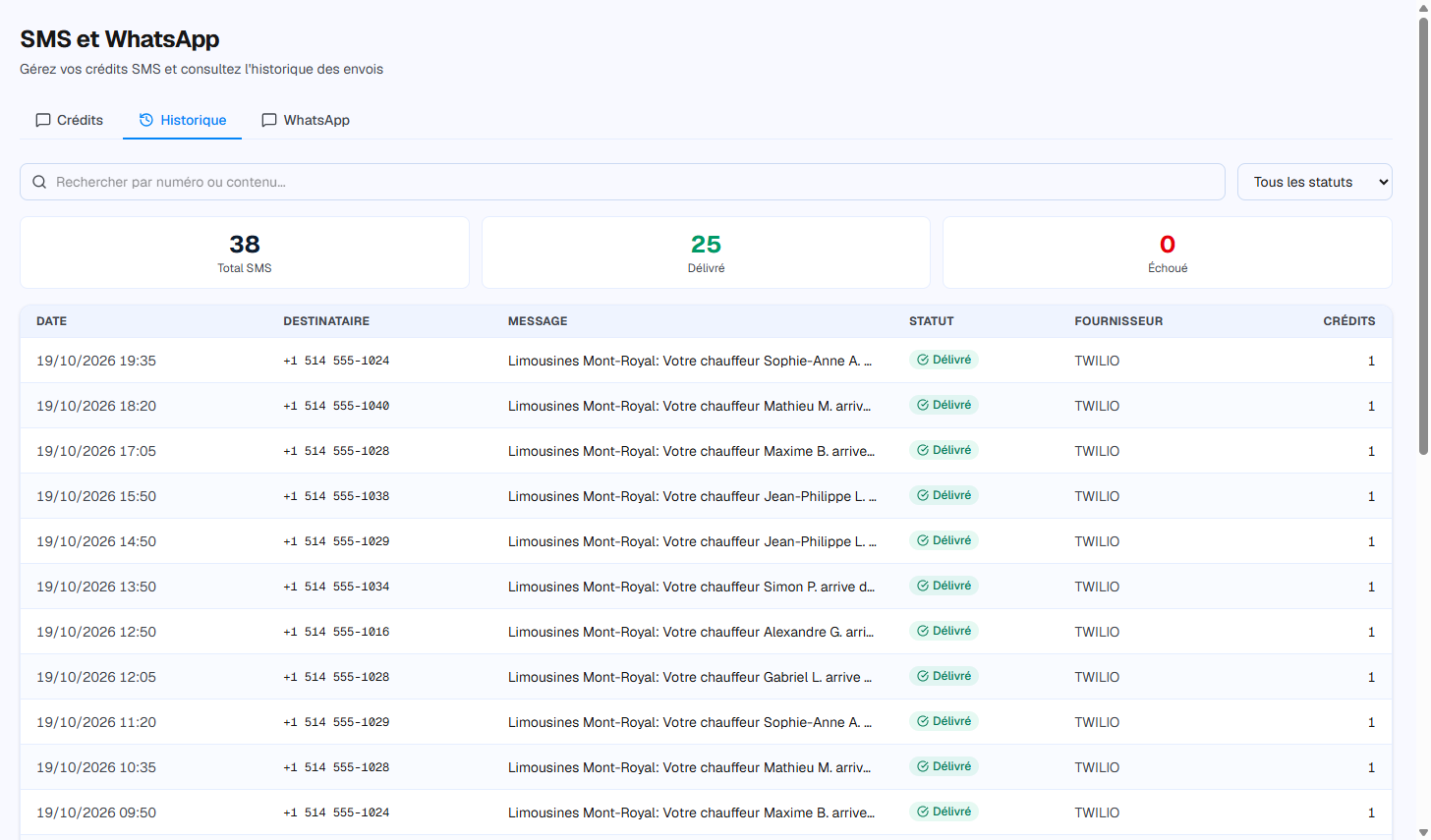Select the message mentioning chauffeur Gabriel L.
Image resolution: width=1431 pixels, height=840 pixels.
pos(690,677)
